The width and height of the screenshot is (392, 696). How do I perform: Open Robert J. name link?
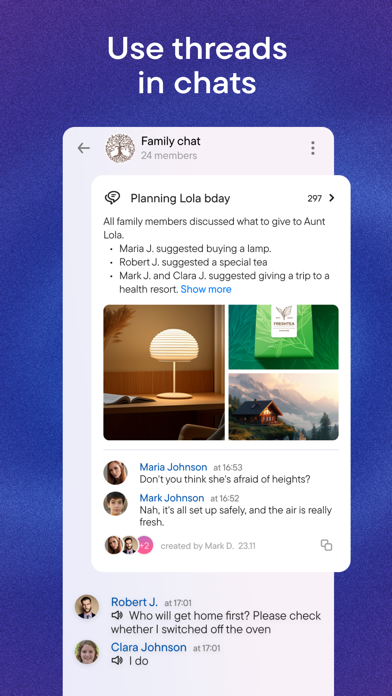click(x=134, y=602)
